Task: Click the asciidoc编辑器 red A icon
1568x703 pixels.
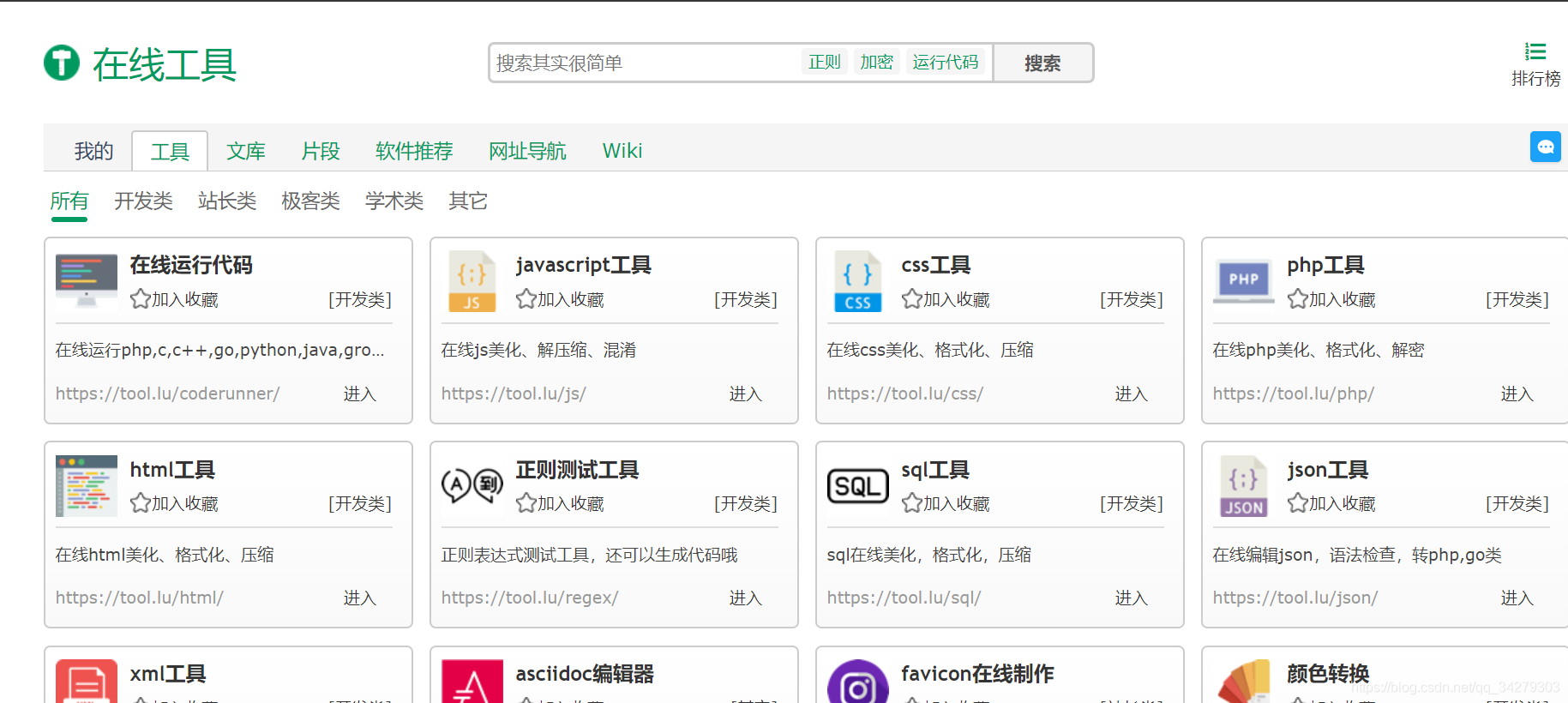Action: (x=472, y=682)
